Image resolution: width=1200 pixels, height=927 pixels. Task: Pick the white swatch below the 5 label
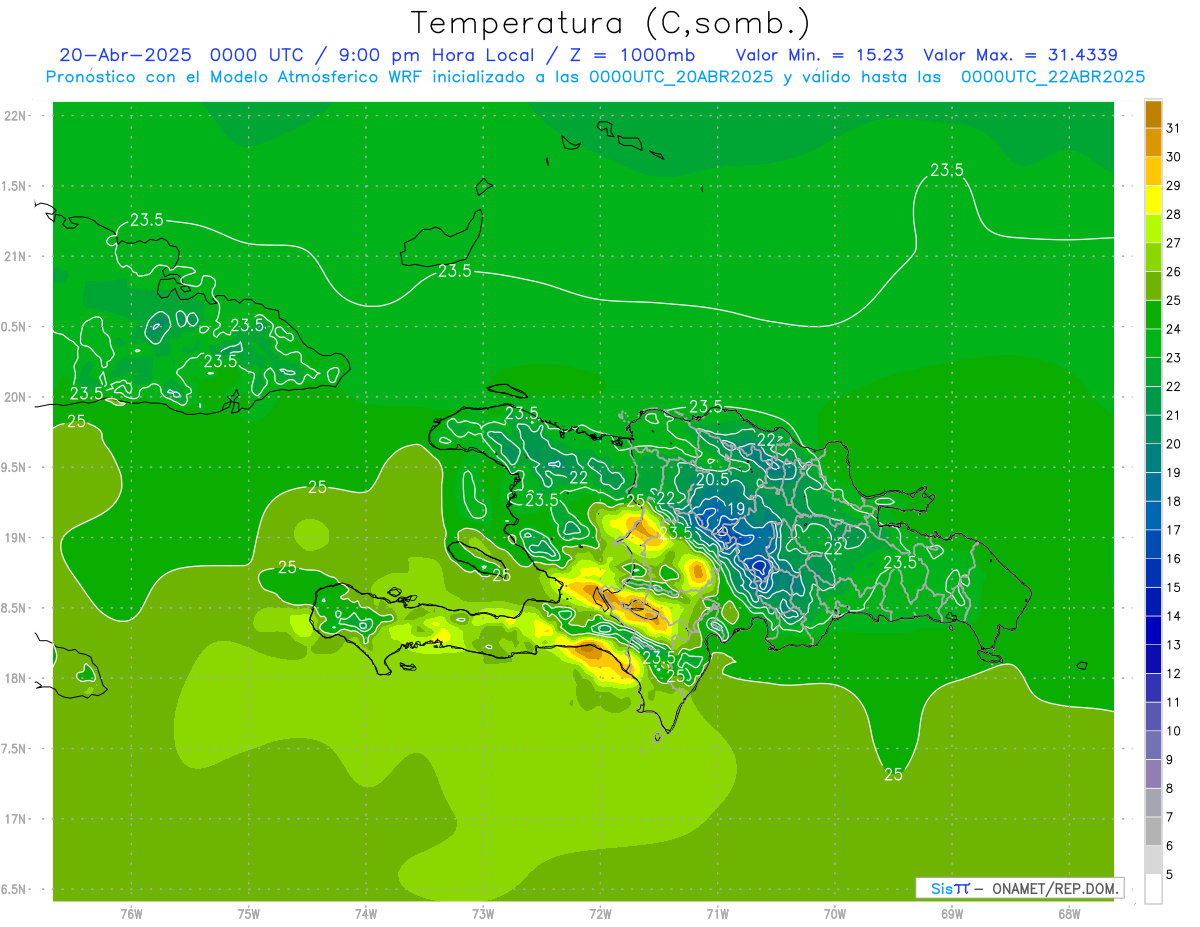pos(1153,889)
